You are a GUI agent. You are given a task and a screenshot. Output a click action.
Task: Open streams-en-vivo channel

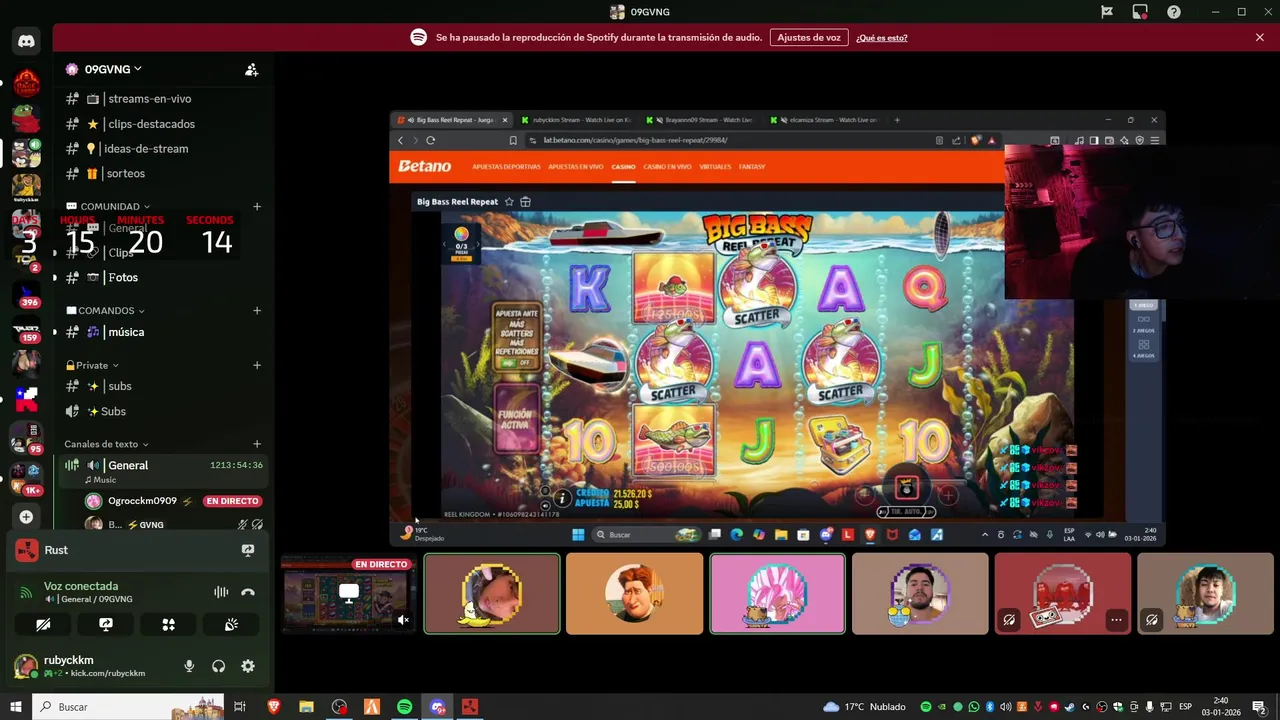tap(161, 99)
